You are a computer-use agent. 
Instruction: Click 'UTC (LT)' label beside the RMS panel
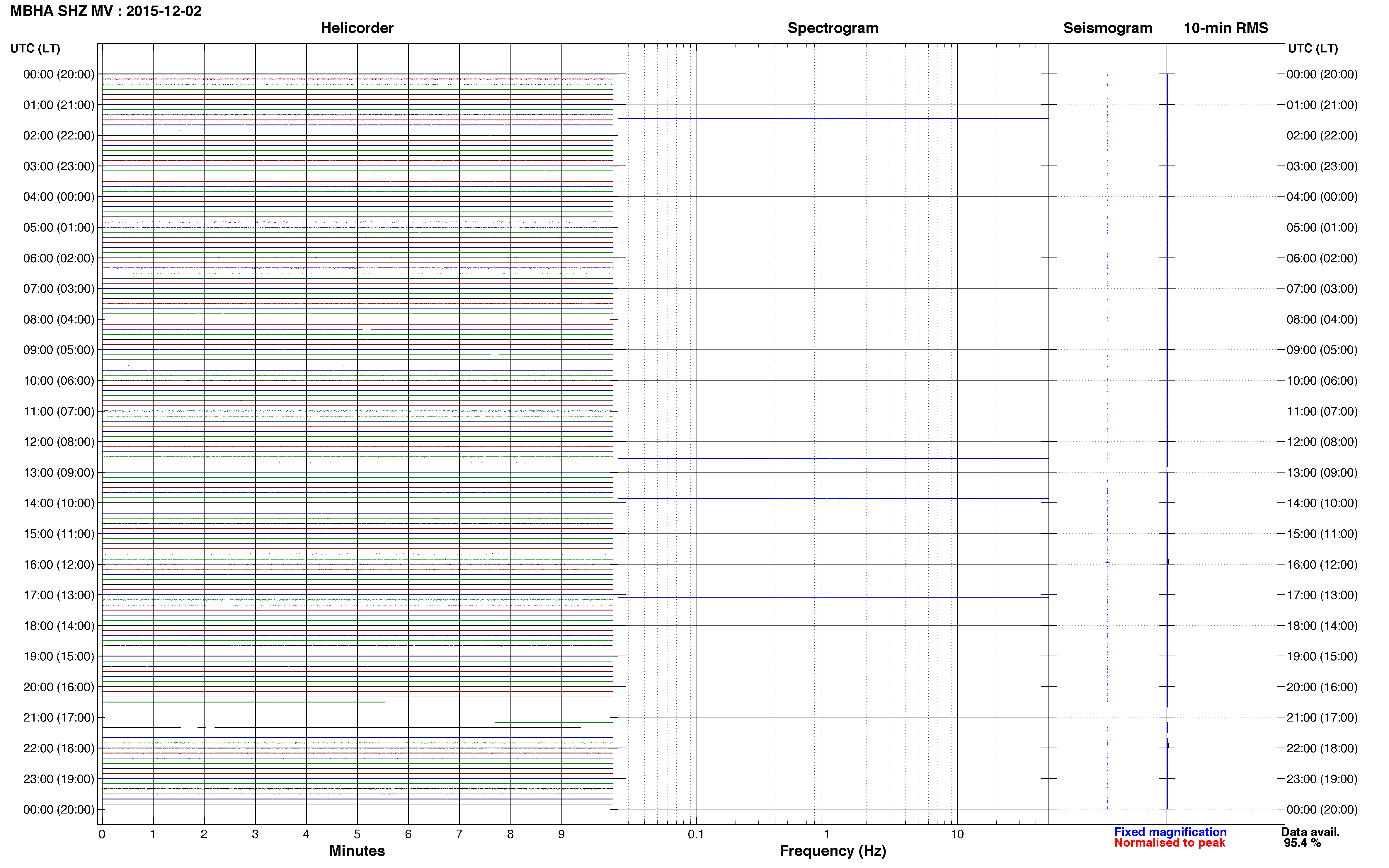point(1313,48)
